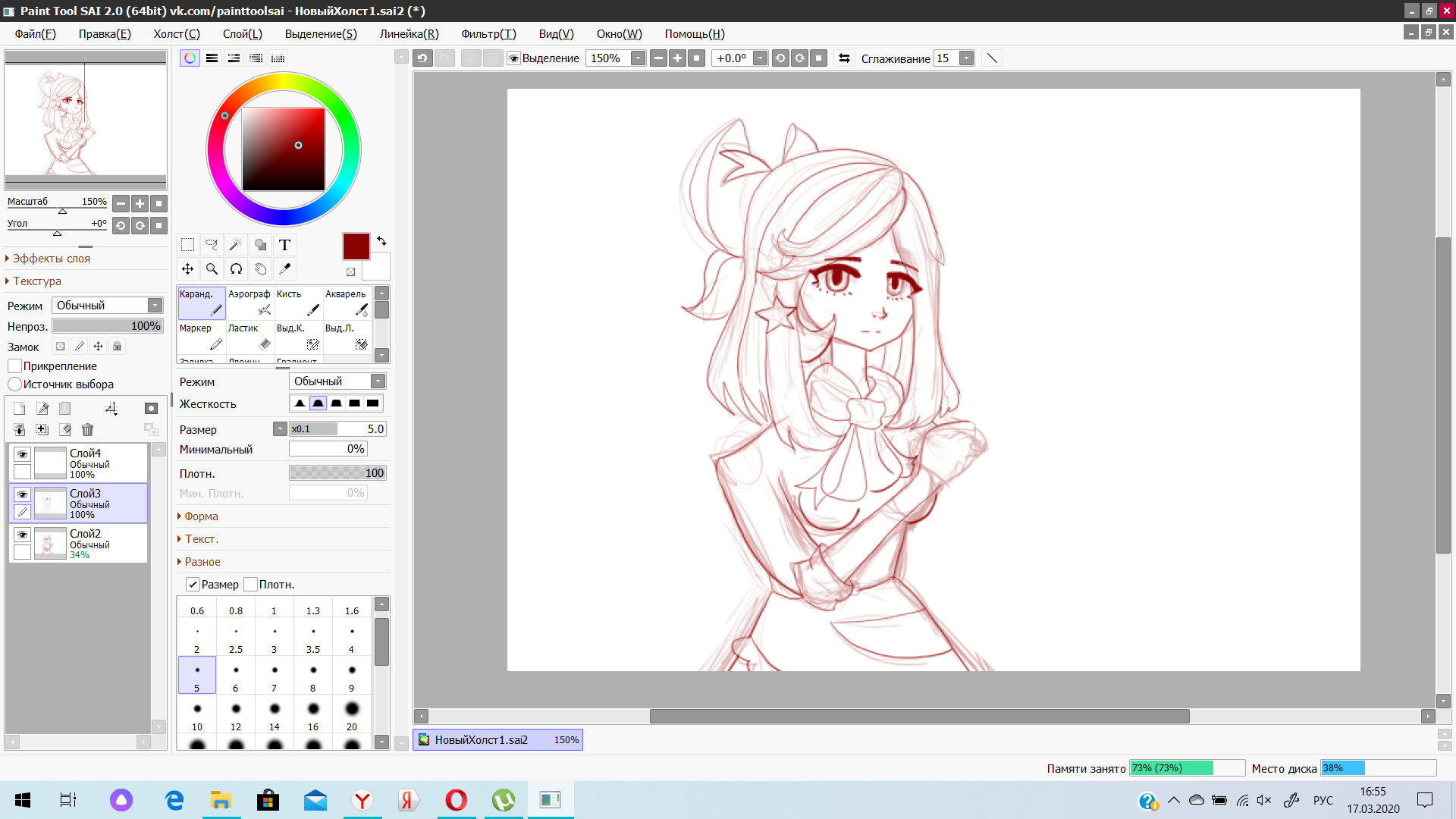Hide layer Слой4 using eye icon
1456x819 pixels.
[x=22, y=454]
